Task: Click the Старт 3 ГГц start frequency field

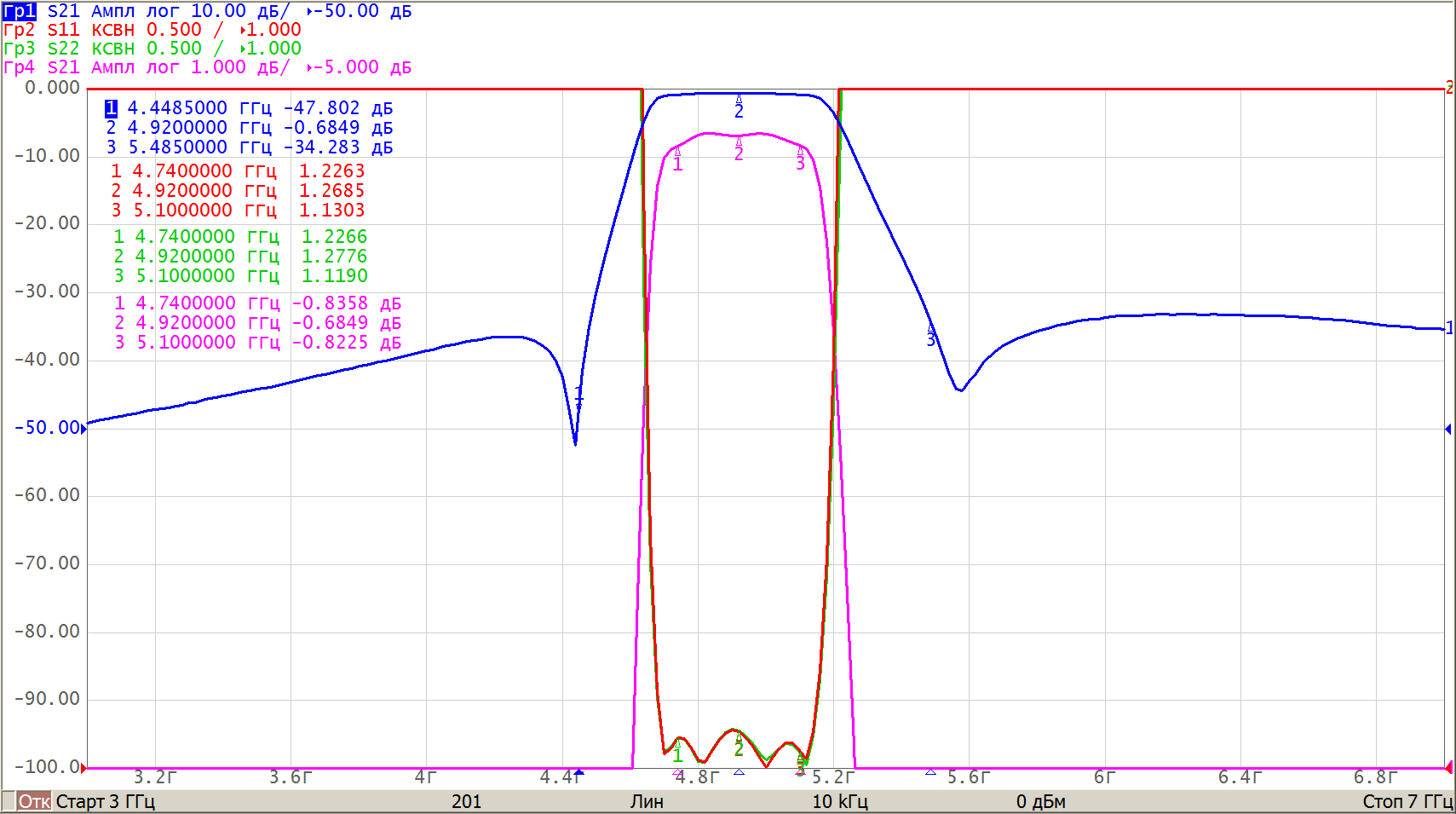Action: point(105,801)
